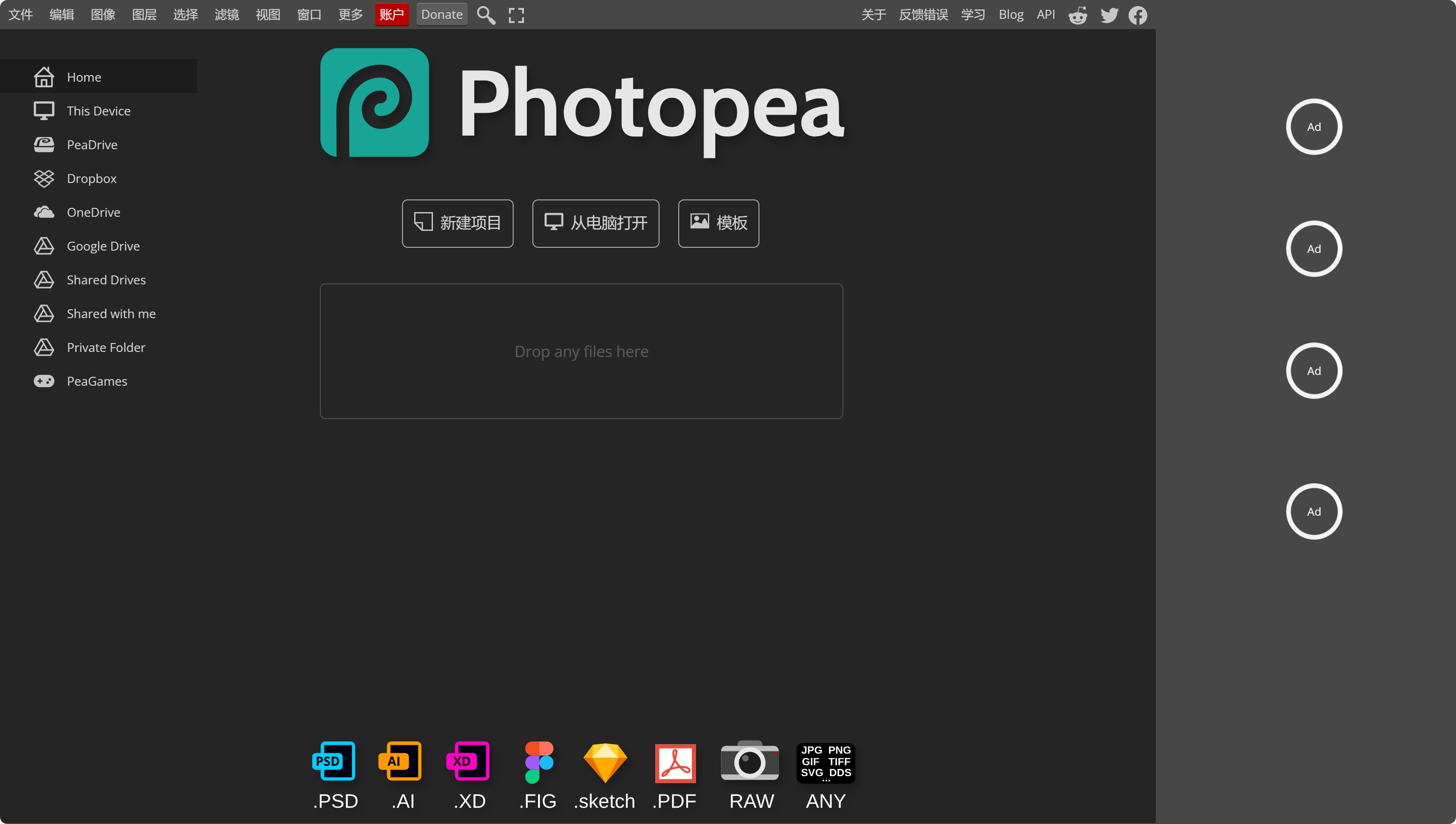Click the RAW camera icon
Image resolution: width=1456 pixels, height=824 pixels.
(750, 761)
